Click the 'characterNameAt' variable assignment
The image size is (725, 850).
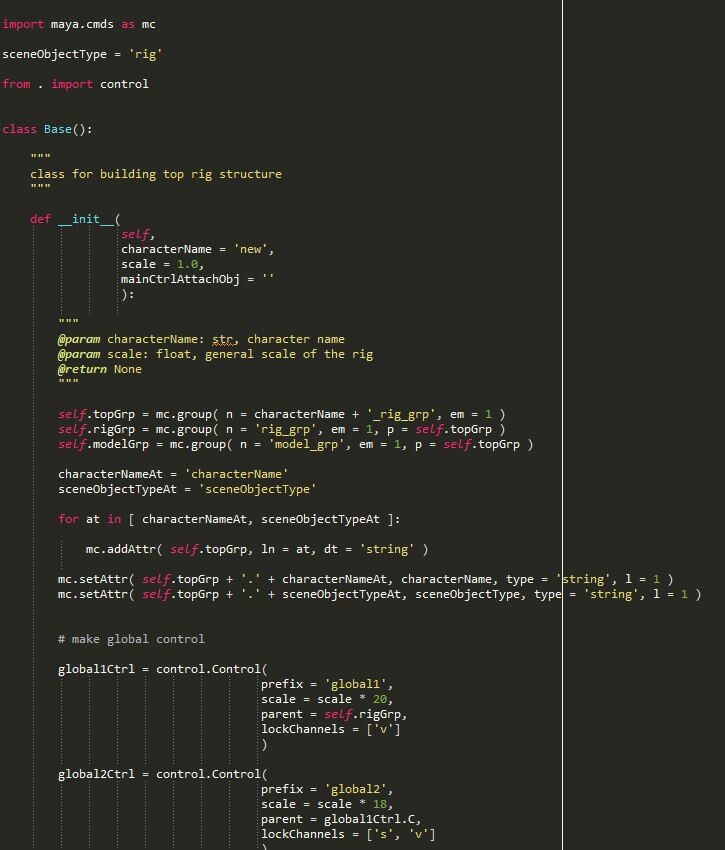coord(110,474)
